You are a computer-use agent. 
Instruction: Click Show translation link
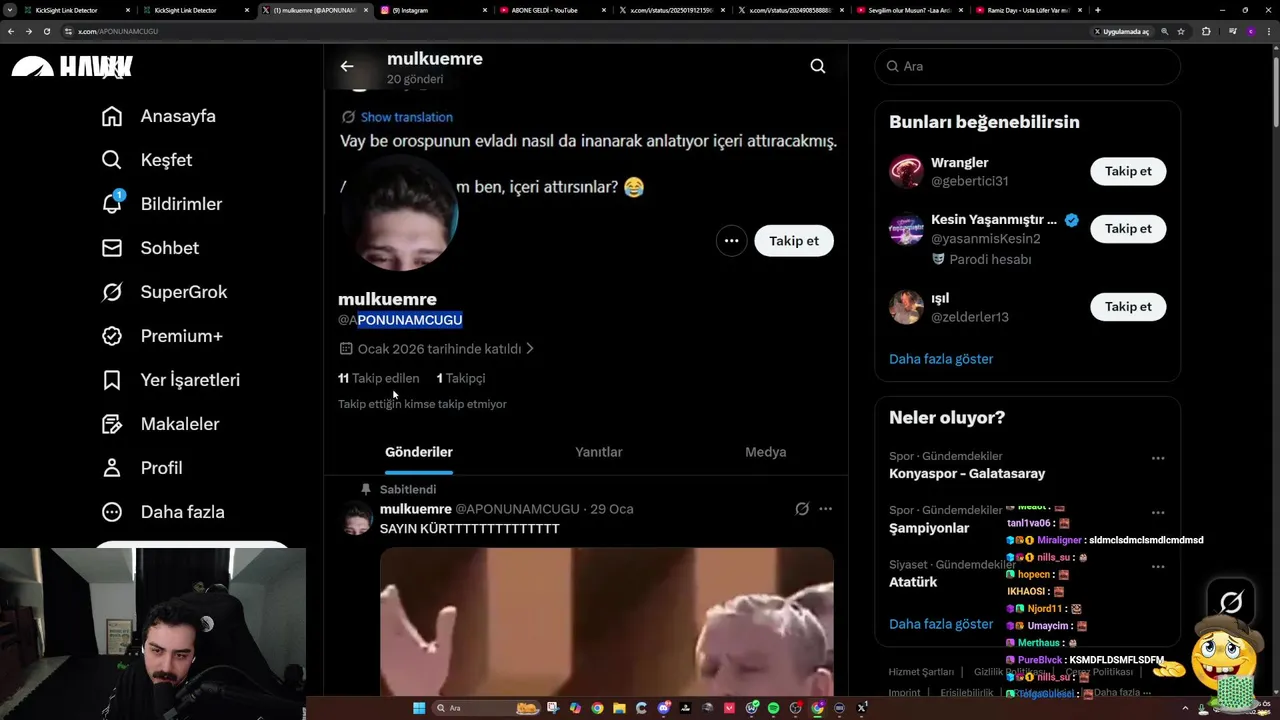pyautogui.click(x=406, y=117)
